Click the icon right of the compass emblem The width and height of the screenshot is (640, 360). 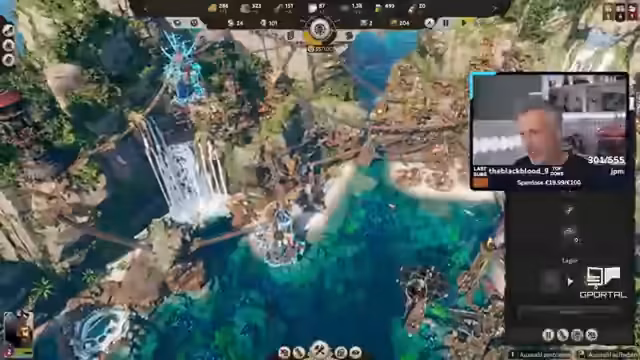(349, 36)
